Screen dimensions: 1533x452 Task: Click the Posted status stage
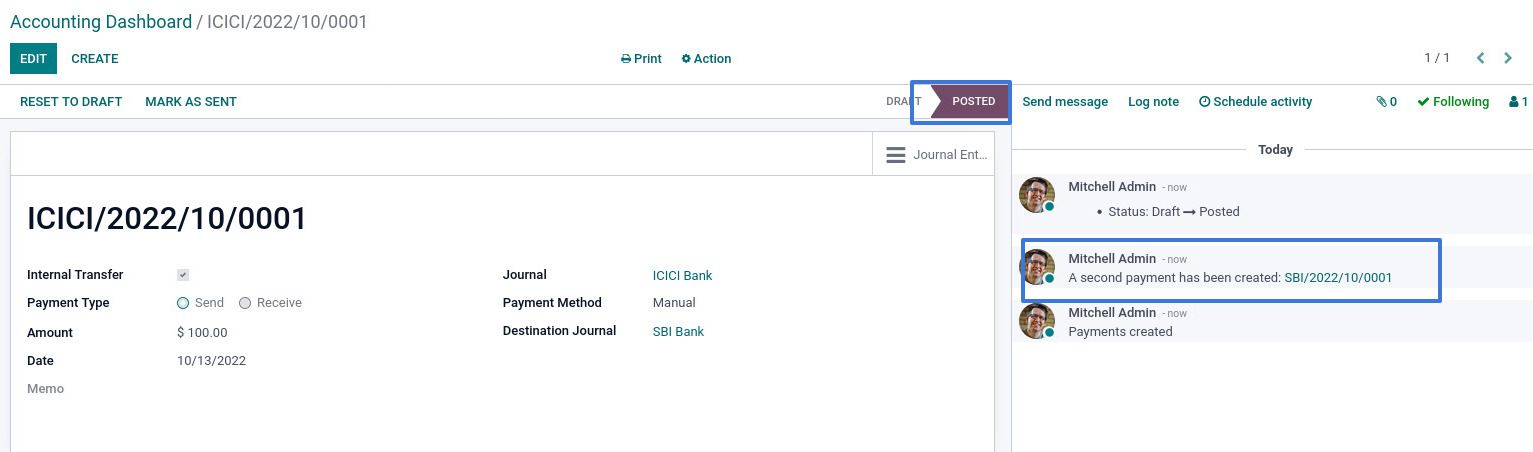(973, 102)
